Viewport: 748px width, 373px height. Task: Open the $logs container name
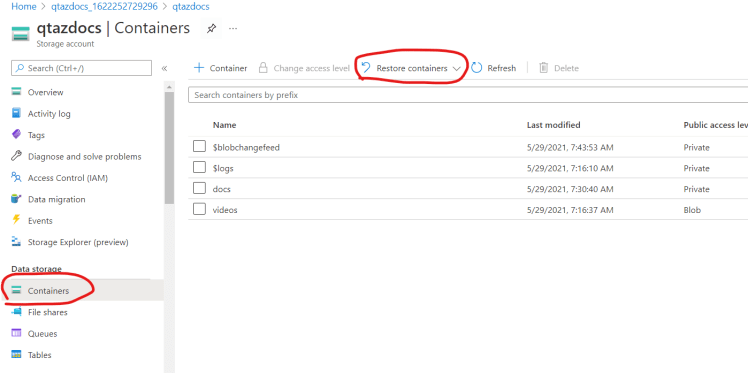(x=223, y=168)
